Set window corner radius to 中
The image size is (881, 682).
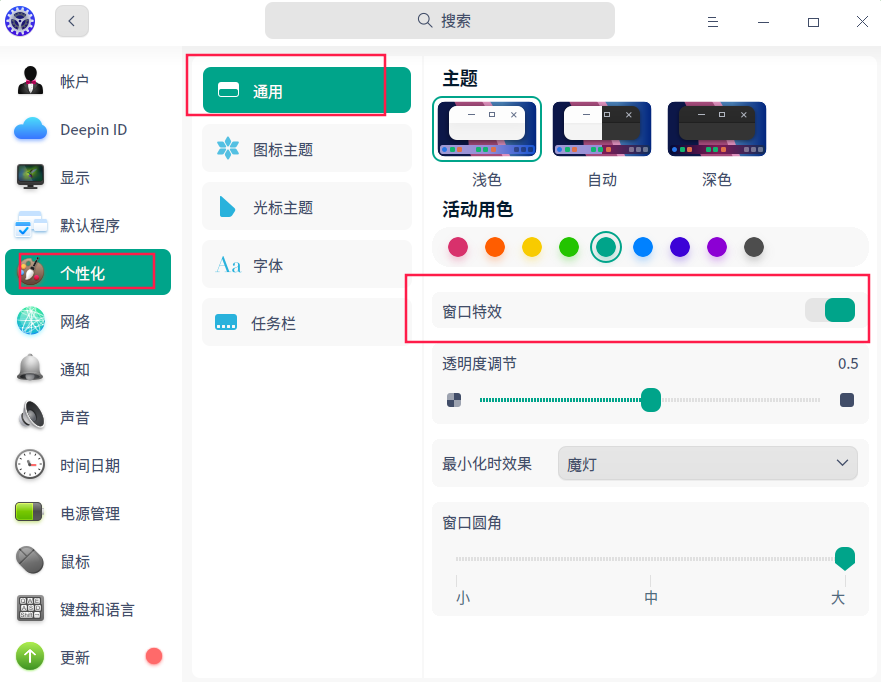pos(651,597)
